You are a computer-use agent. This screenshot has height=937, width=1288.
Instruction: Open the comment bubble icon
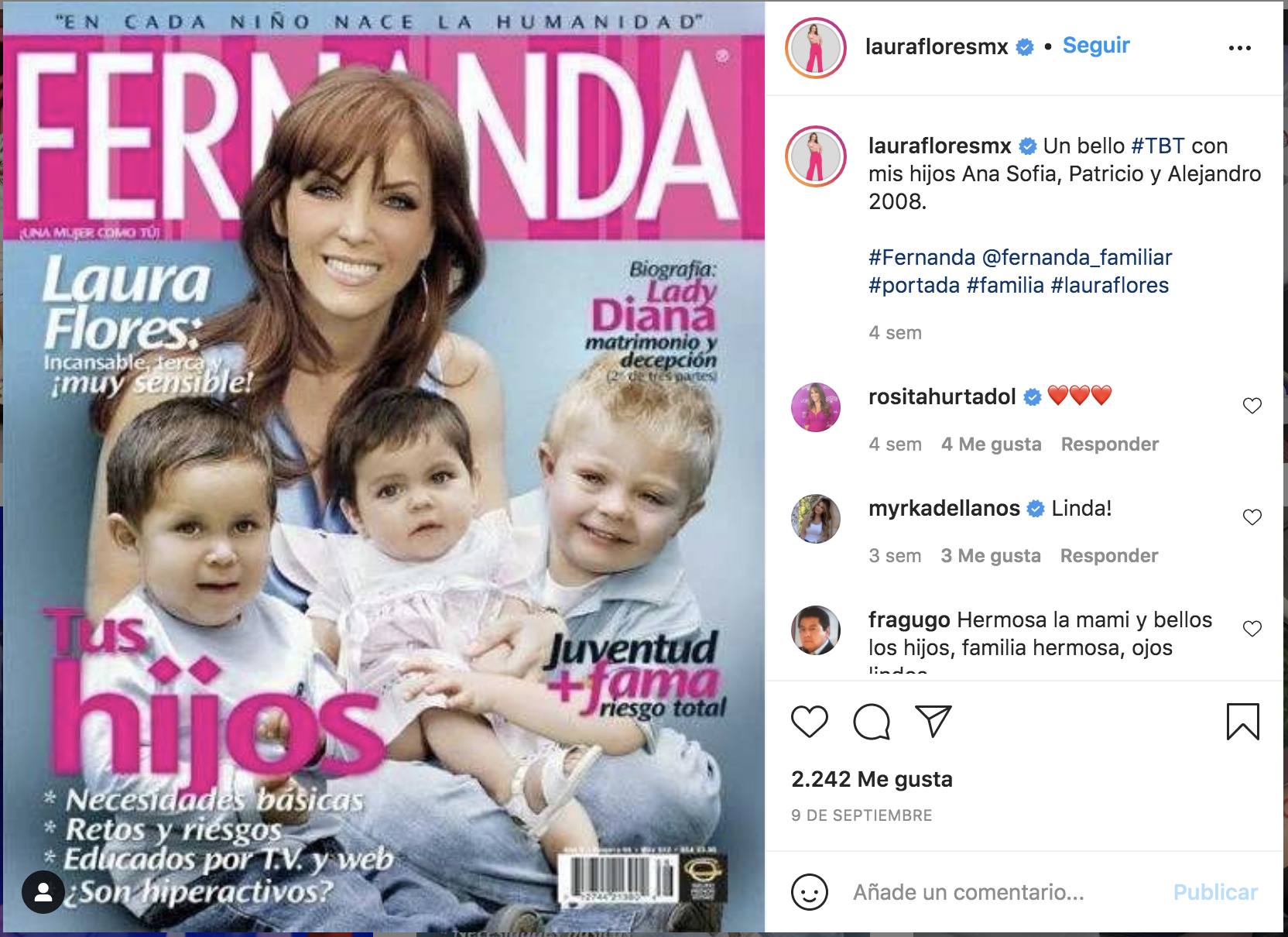point(872,722)
